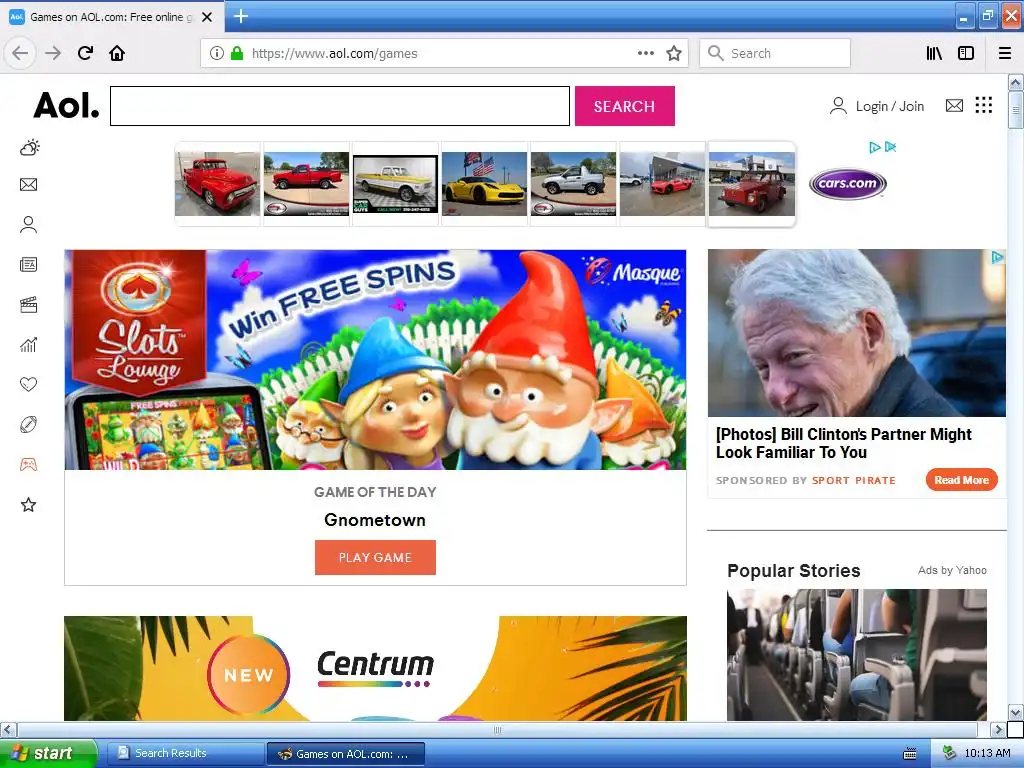Open the apps grid icon in AOL header
1024x768 pixels.
984,104
